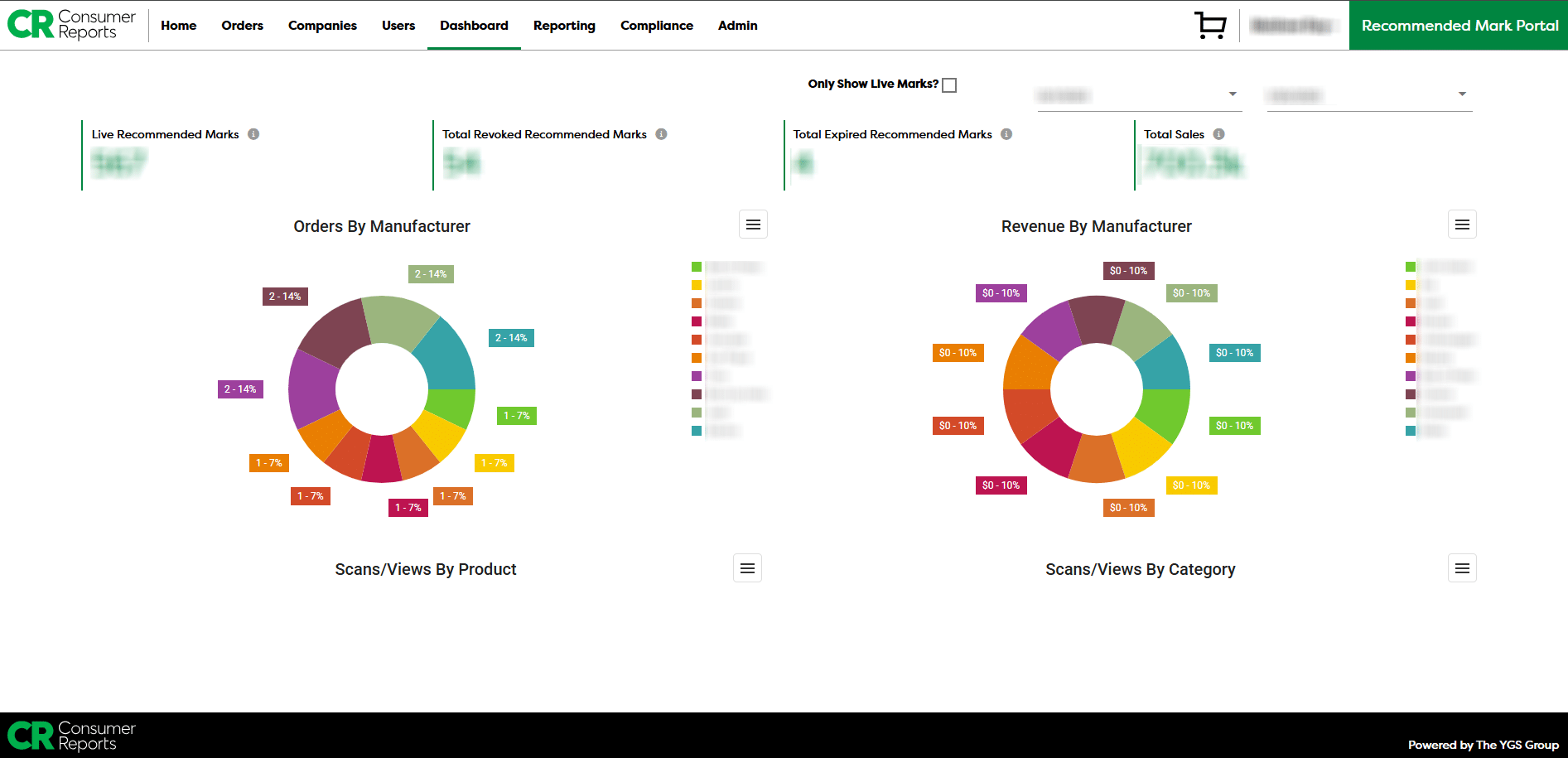
Task: Click Consumer Reports logo in header
Action: point(72,25)
